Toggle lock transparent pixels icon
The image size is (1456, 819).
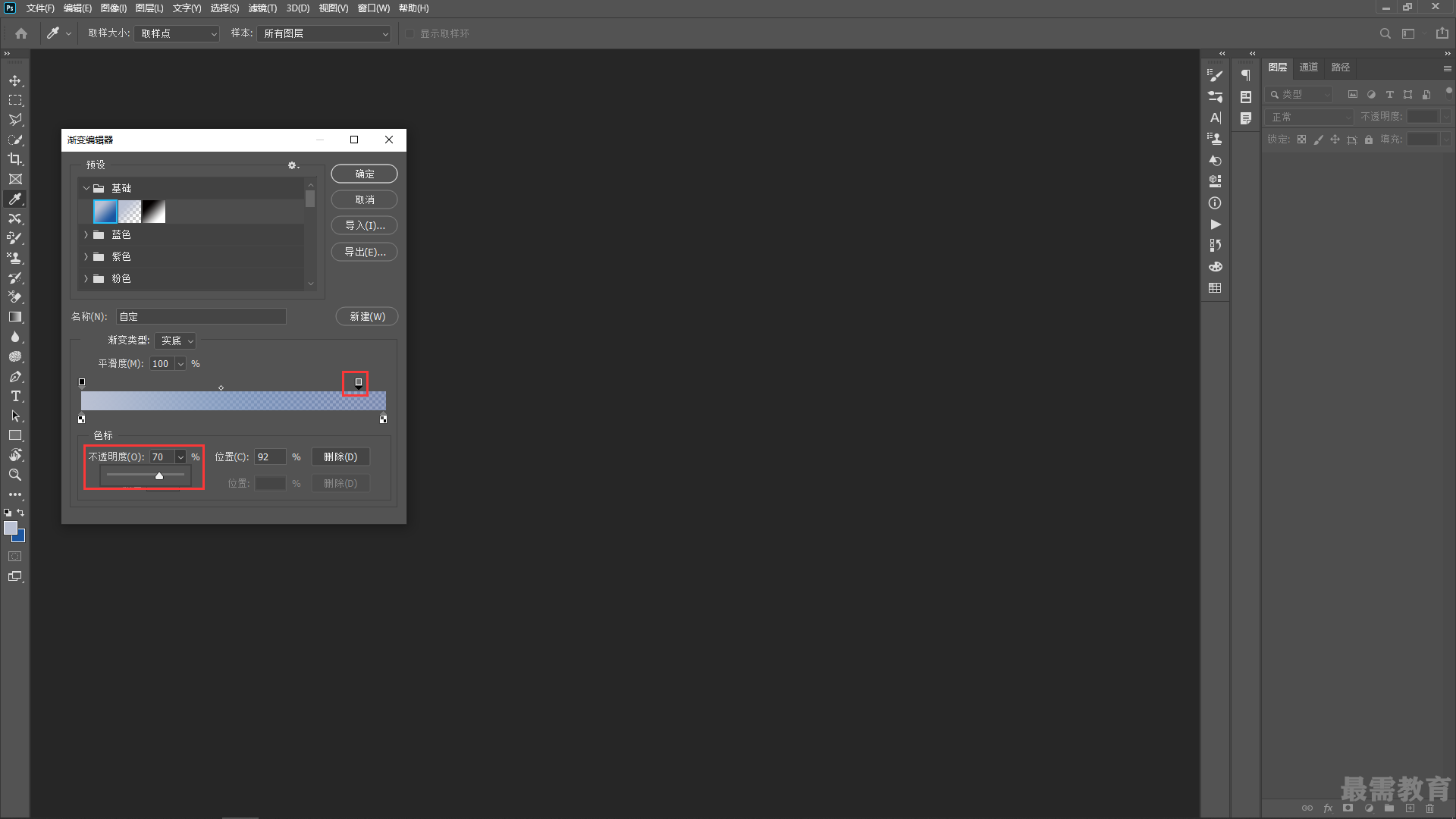click(1301, 139)
